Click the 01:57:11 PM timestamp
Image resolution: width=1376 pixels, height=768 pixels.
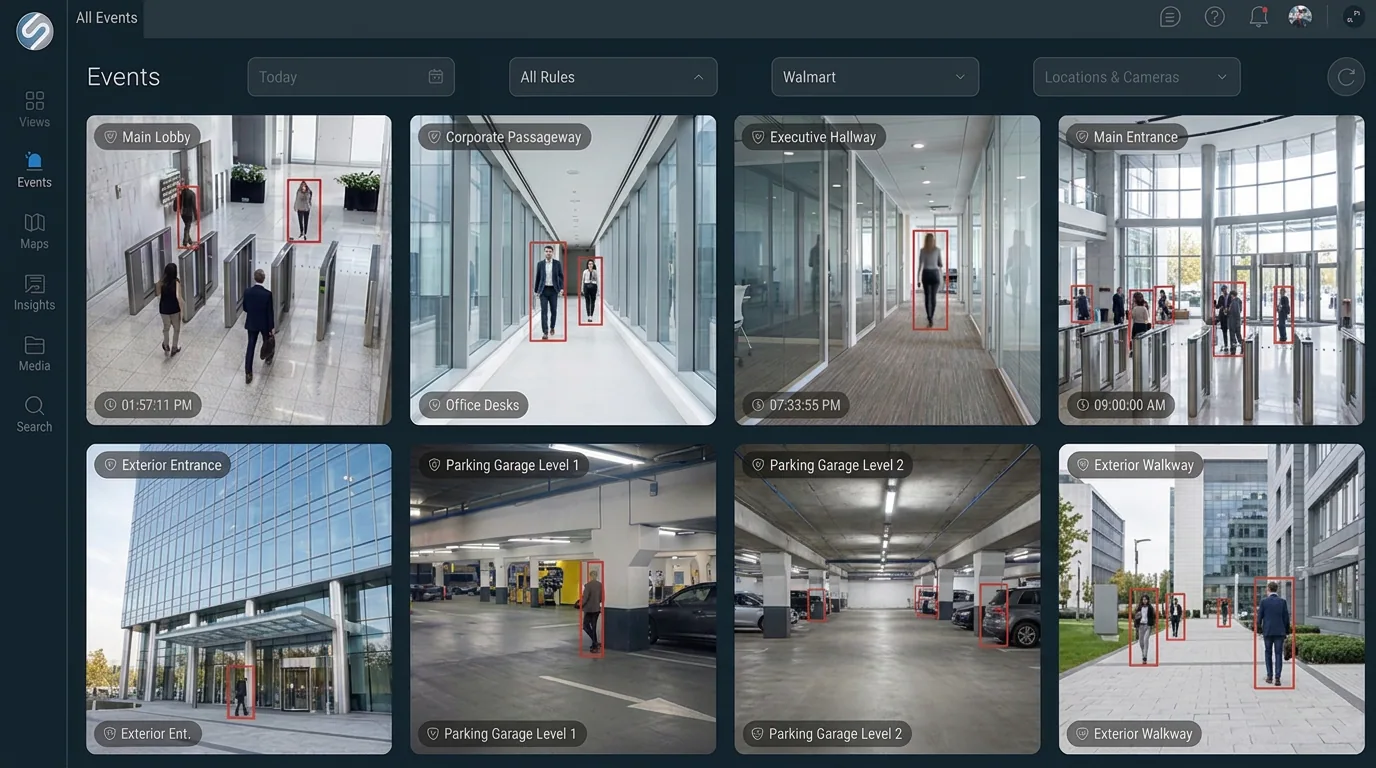[148, 405]
